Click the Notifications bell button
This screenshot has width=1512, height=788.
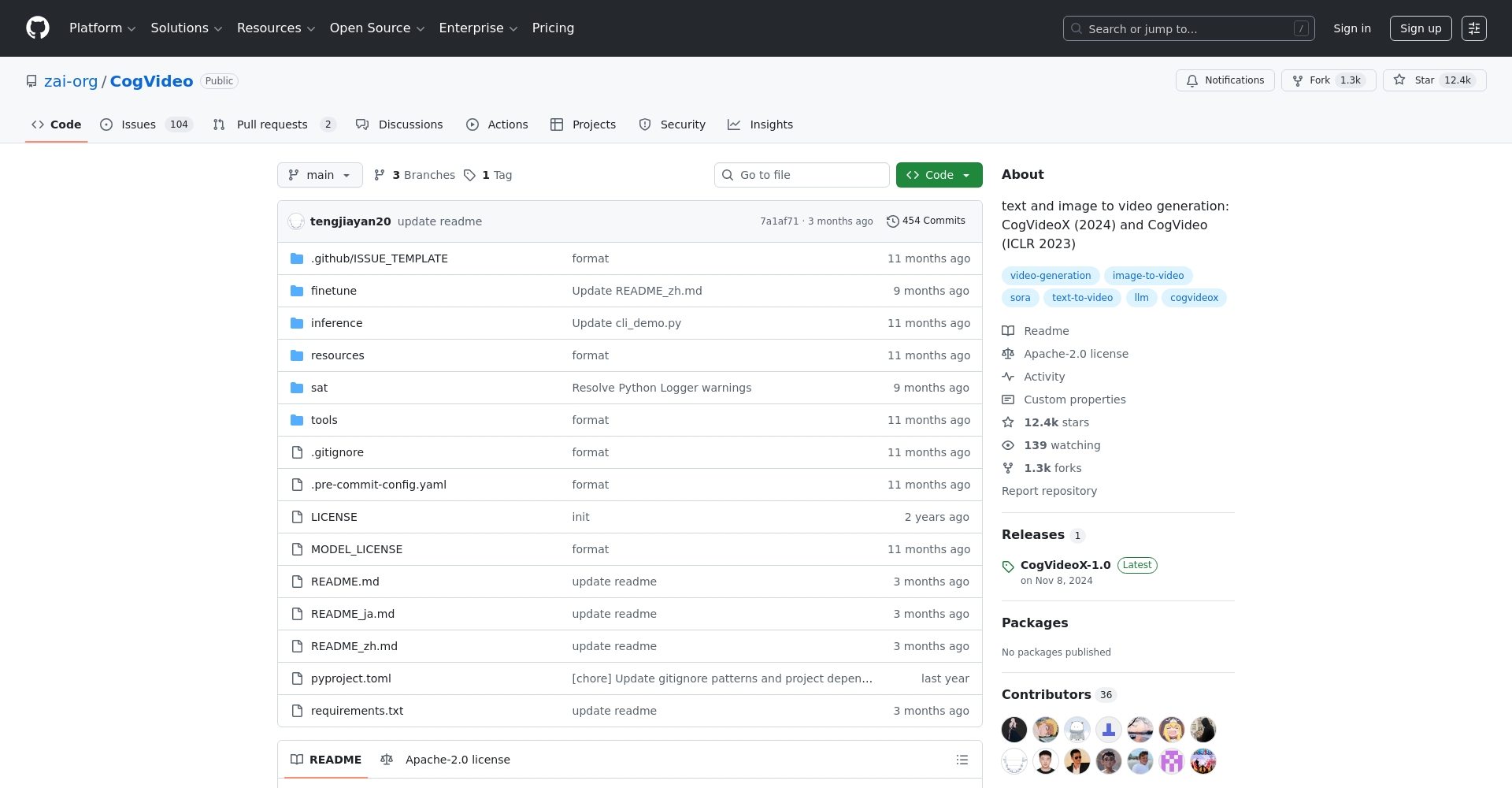pyautogui.click(x=1225, y=80)
